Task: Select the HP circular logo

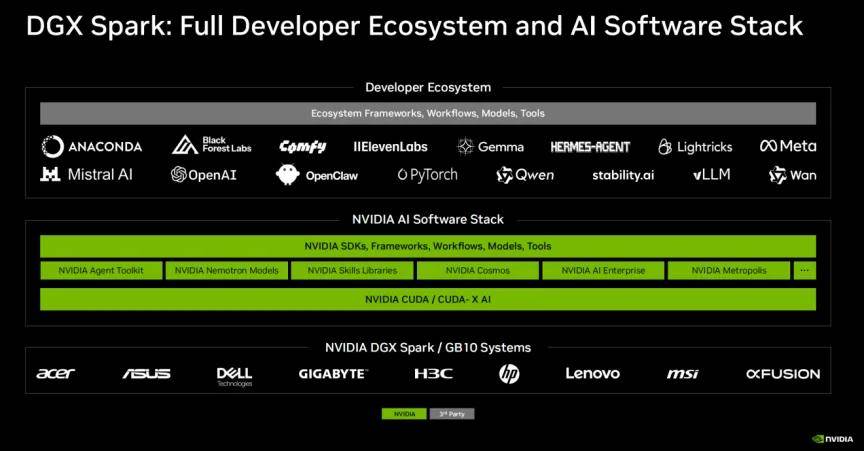Action: [x=509, y=374]
